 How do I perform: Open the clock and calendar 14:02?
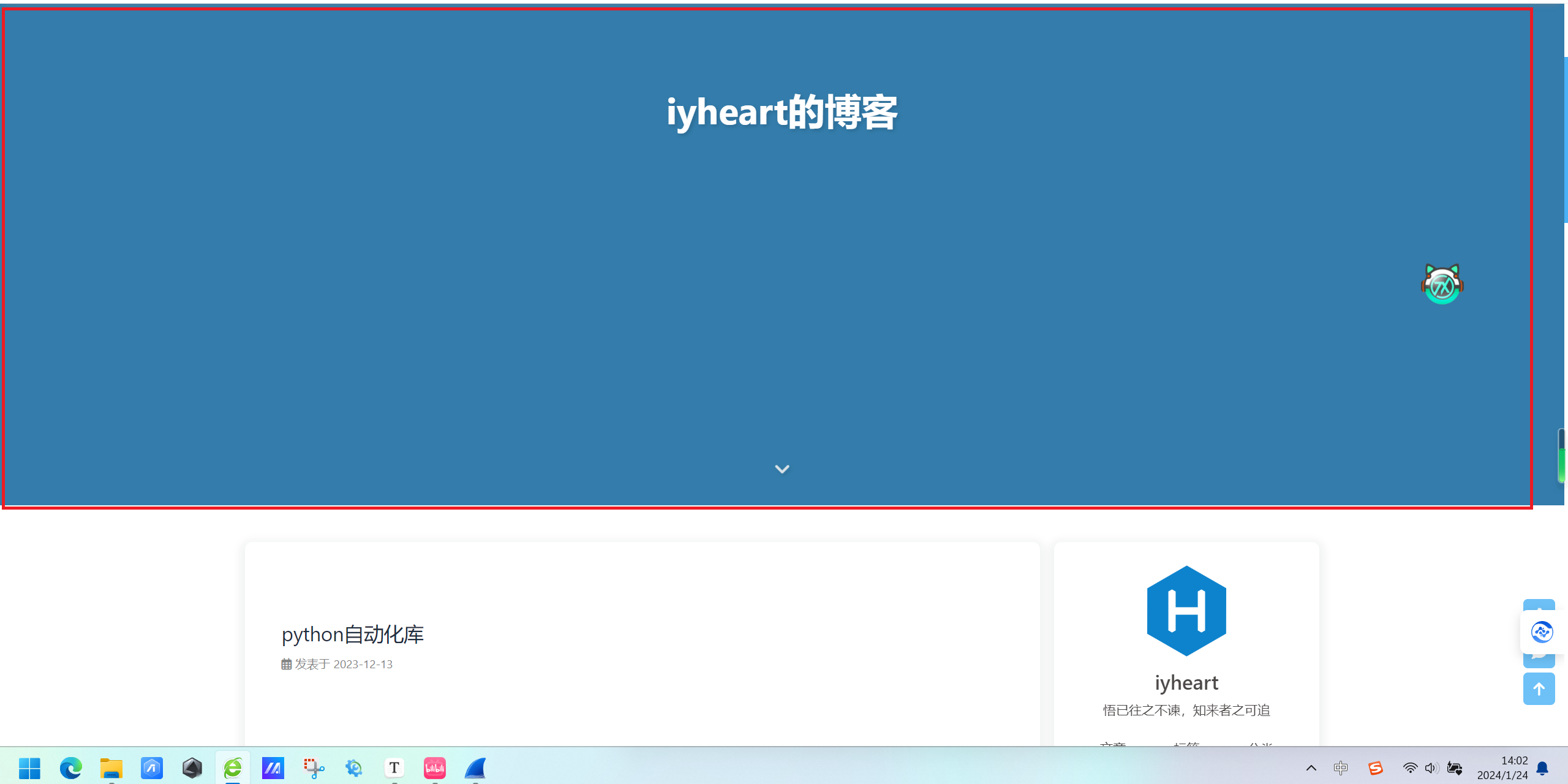pyautogui.click(x=1502, y=767)
